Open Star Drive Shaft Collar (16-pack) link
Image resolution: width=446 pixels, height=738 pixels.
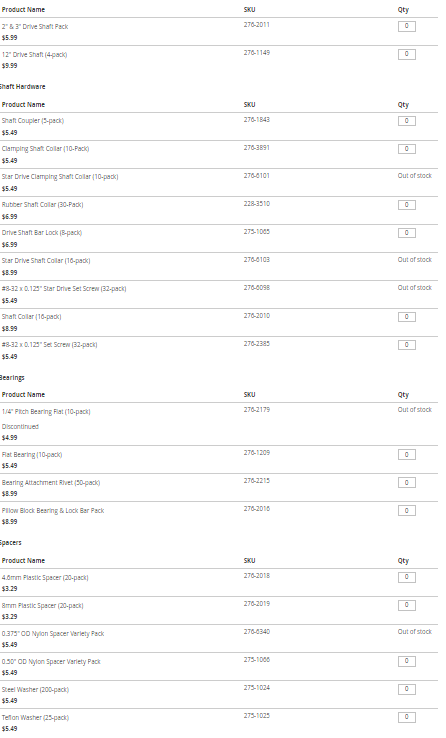click(46, 261)
